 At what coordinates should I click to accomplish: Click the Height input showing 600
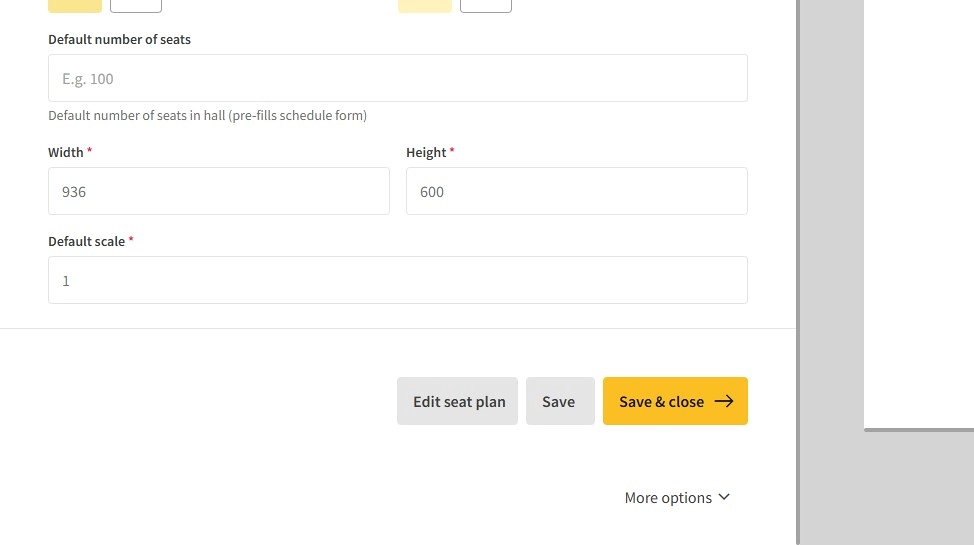(x=577, y=191)
